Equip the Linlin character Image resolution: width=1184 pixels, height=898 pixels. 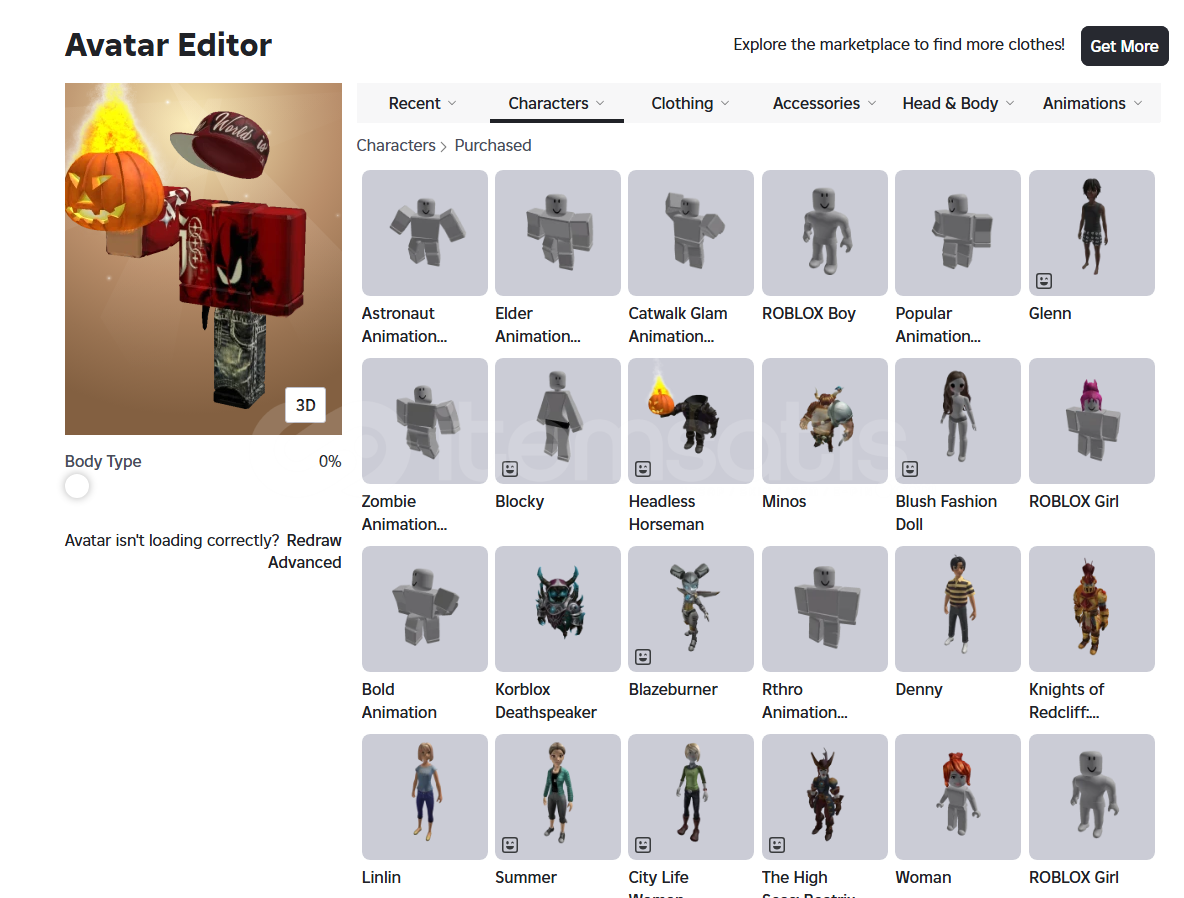tap(424, 797)
